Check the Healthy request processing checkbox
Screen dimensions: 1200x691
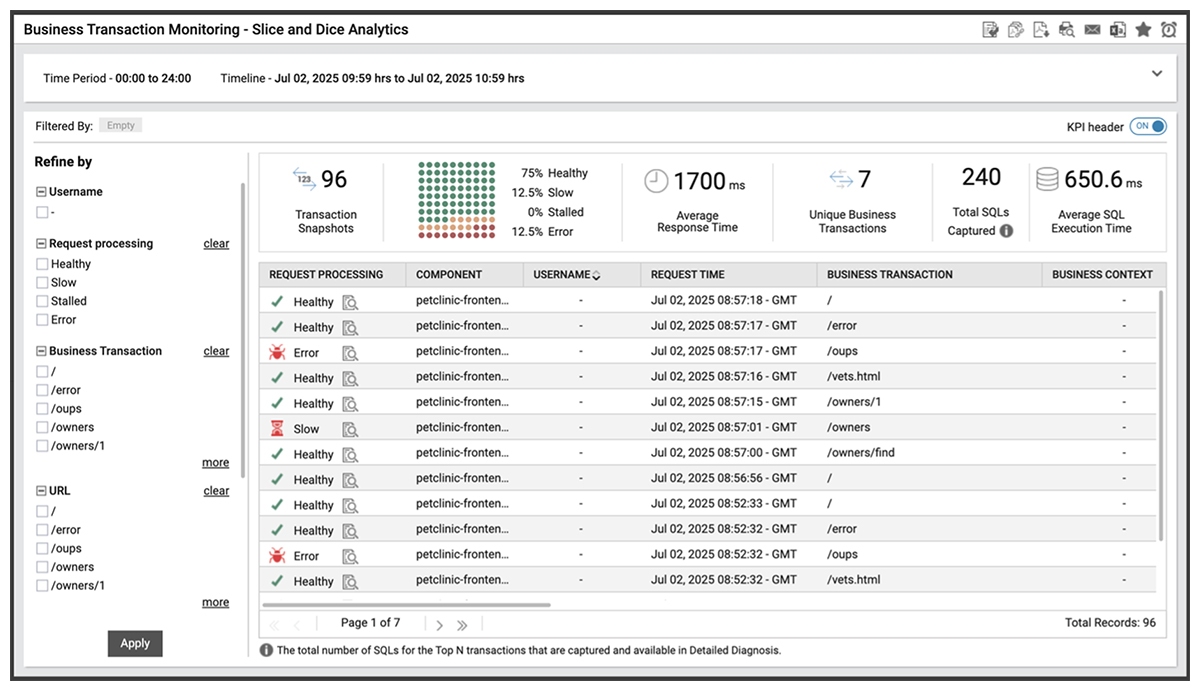(x=42, y=264)
